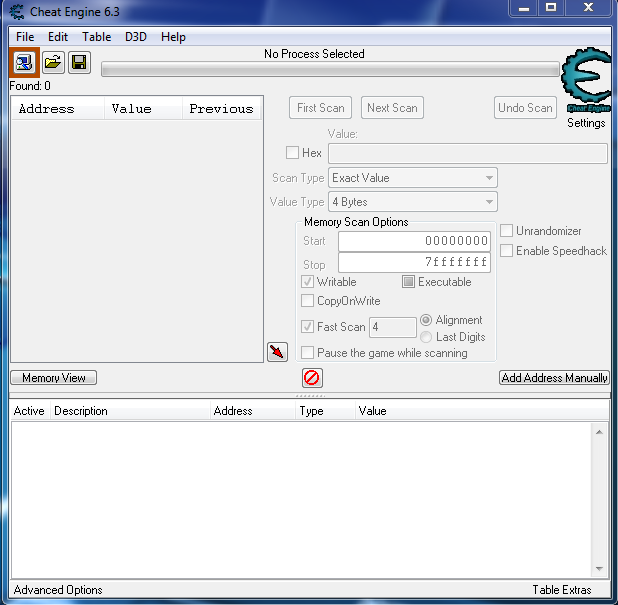Image resolution: width=618 pixels, height=605 pixels.
Task: Open the File menu
Action: click(25, 37)
